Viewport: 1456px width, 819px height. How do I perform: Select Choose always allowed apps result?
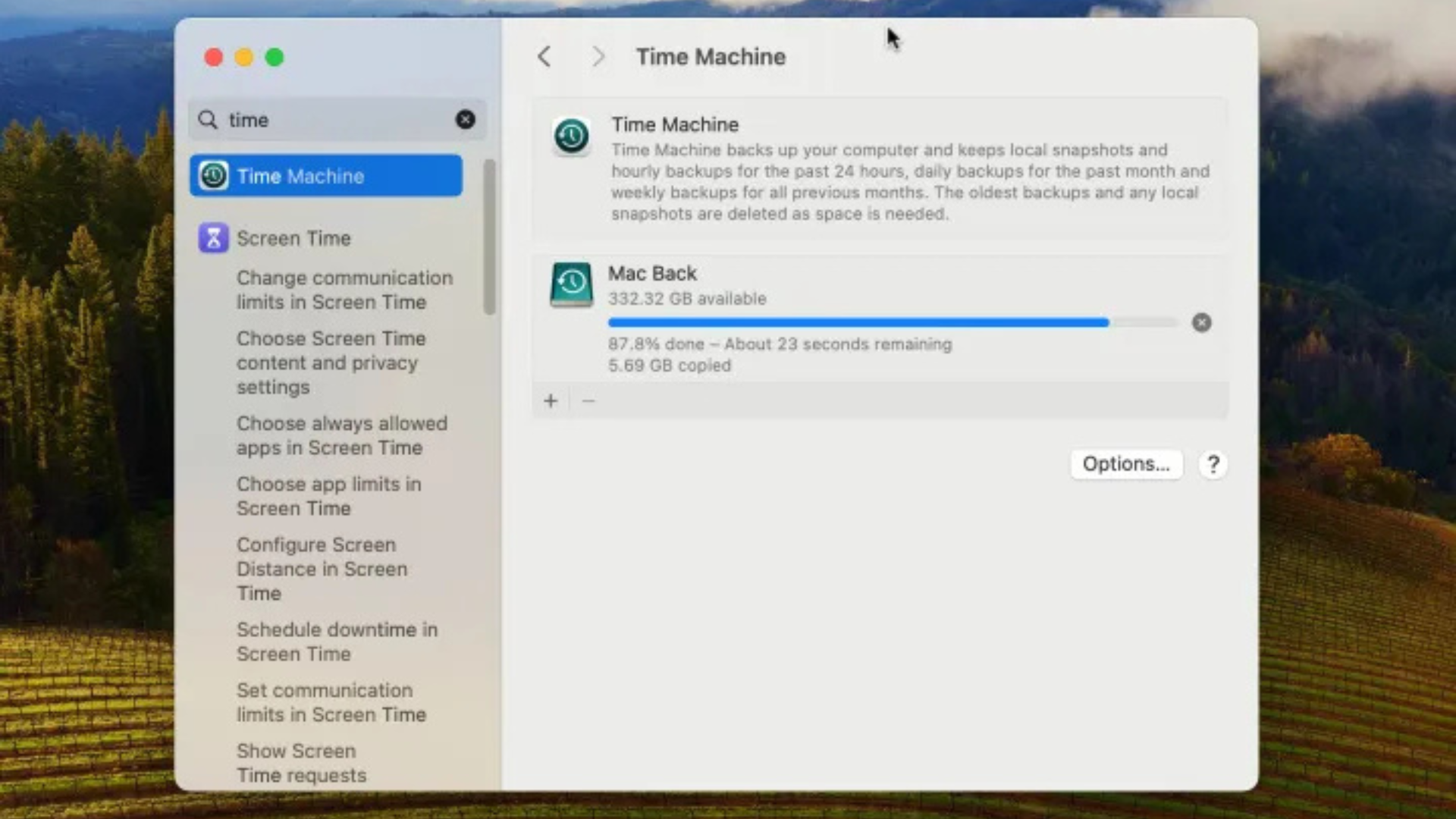point(341,435)
